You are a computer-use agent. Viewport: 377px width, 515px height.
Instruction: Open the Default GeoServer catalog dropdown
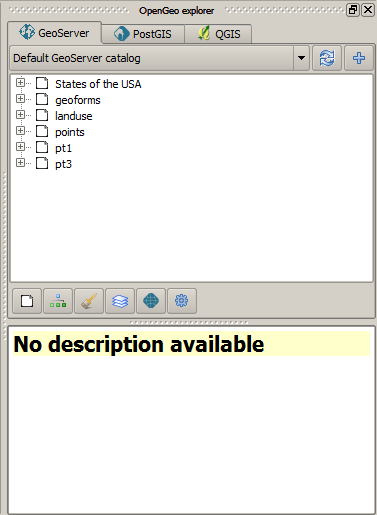[x=301, y=58]
